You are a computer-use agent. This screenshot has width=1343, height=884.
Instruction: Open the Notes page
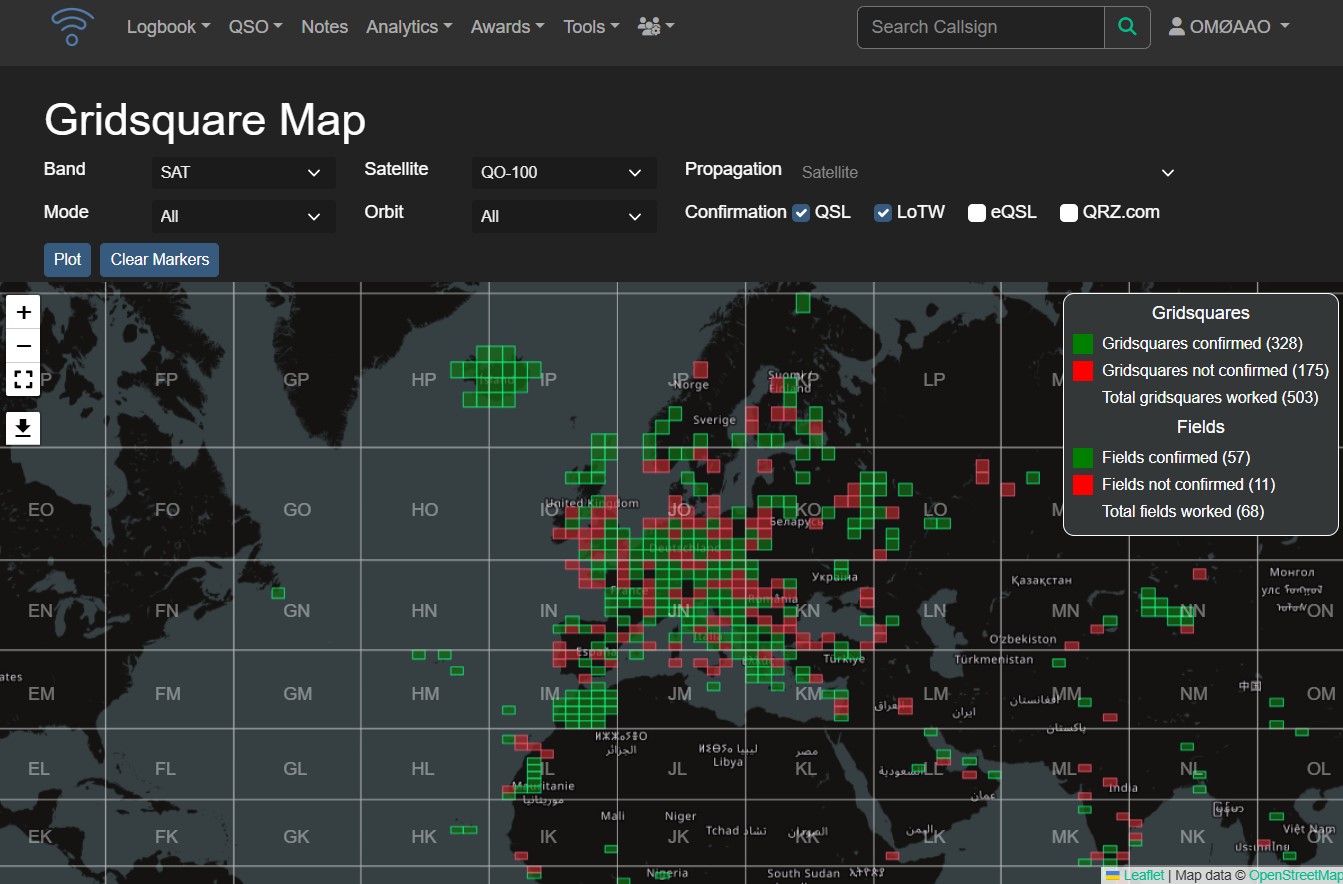pos(325,27)
